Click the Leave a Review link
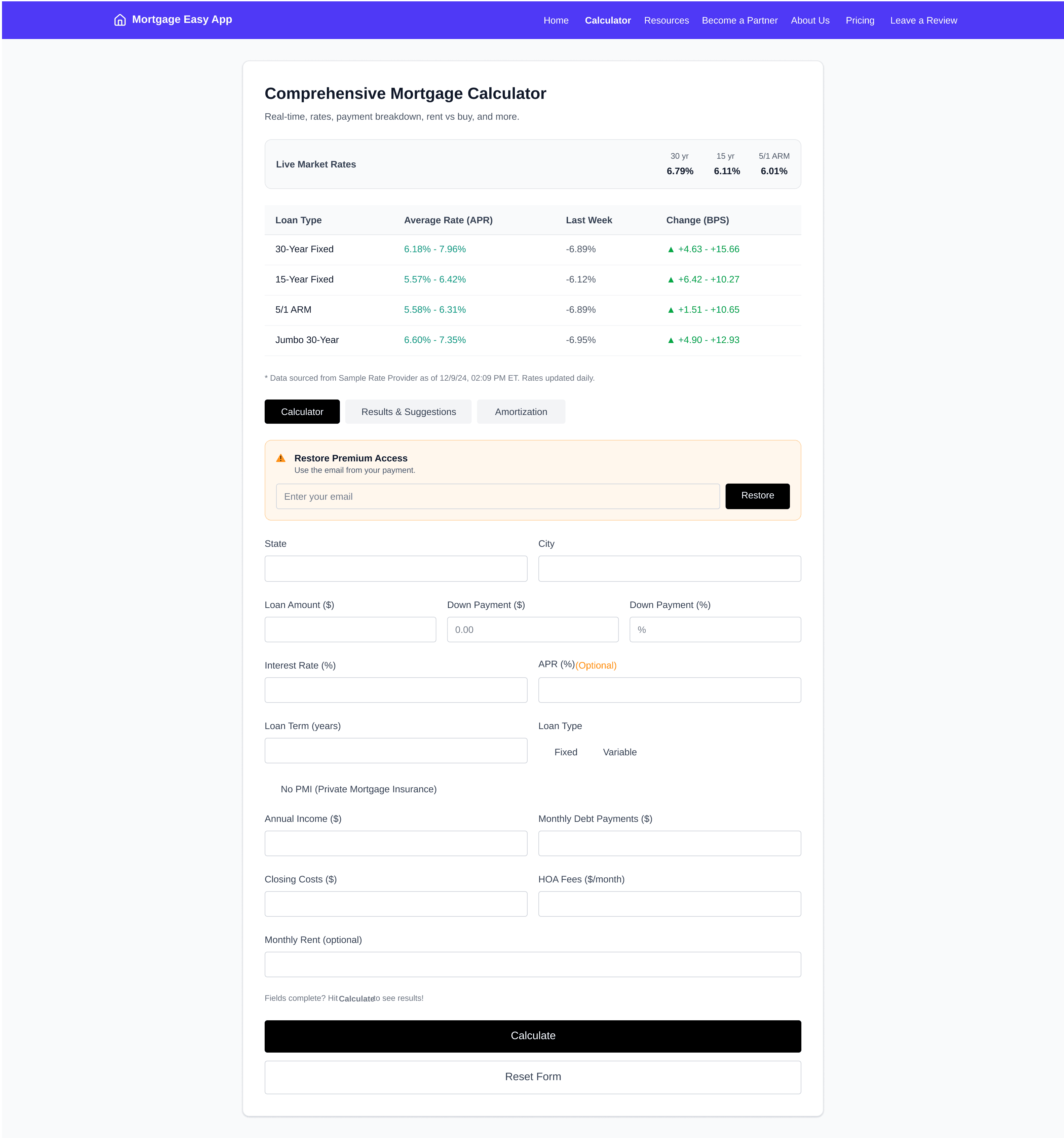The width and height of the screenshot is (1064, 1138). 923,20
